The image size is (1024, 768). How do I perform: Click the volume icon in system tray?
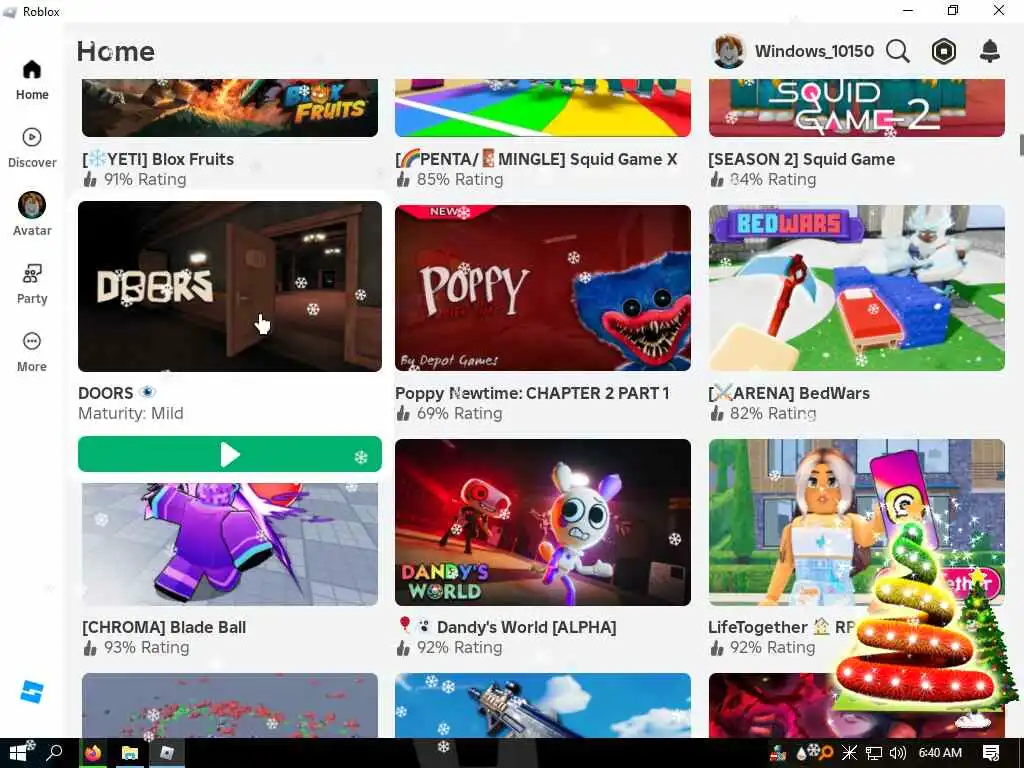898,754
